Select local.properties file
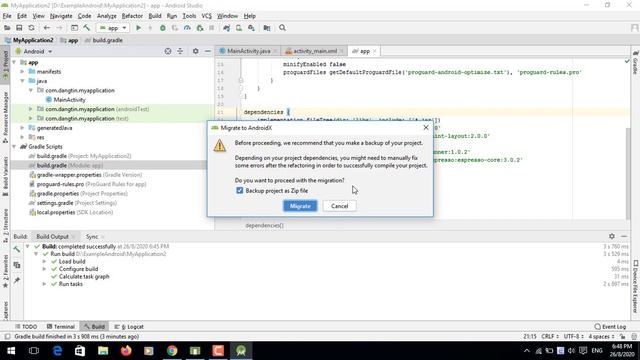 click(x=71, y=212)
